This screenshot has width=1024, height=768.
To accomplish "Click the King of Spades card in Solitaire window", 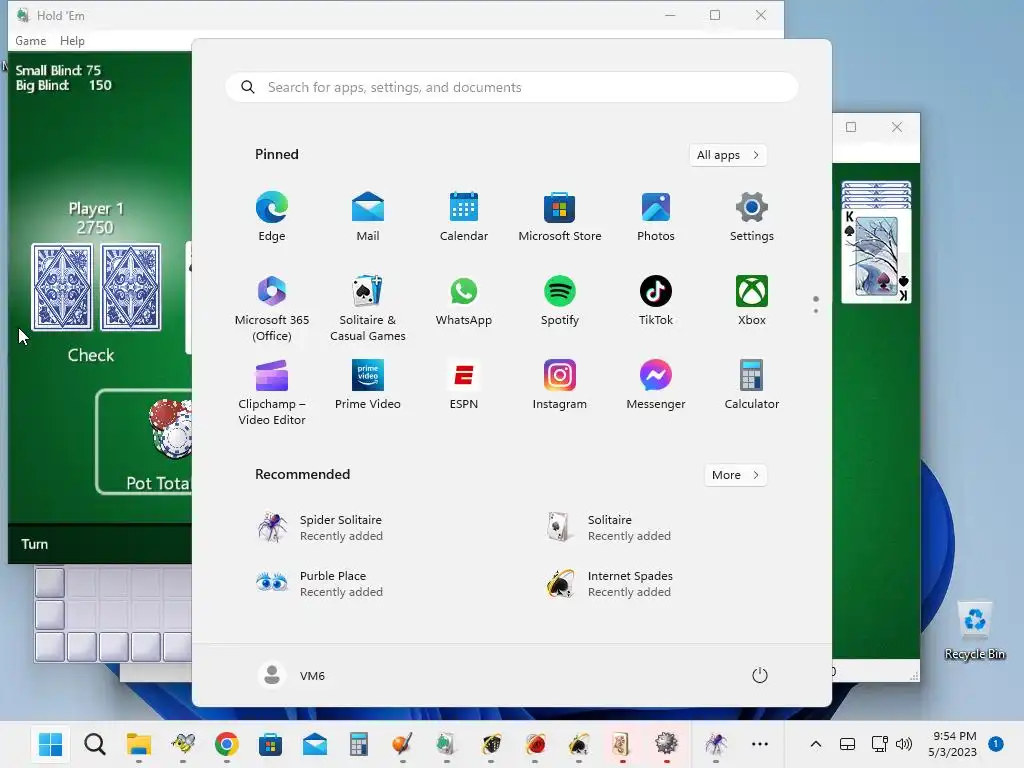I will 876,256.
